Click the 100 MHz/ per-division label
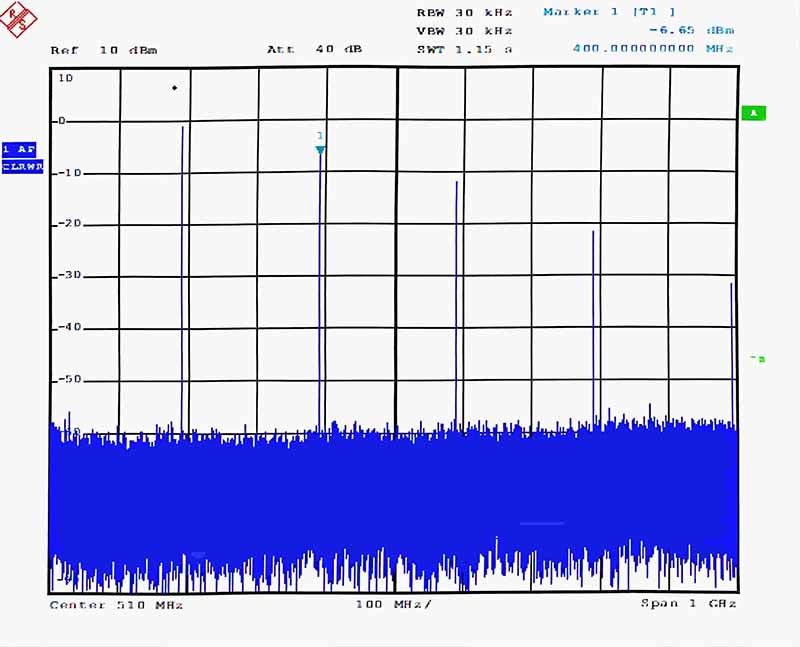Screen dimensions: 800x647 (394, 605)
